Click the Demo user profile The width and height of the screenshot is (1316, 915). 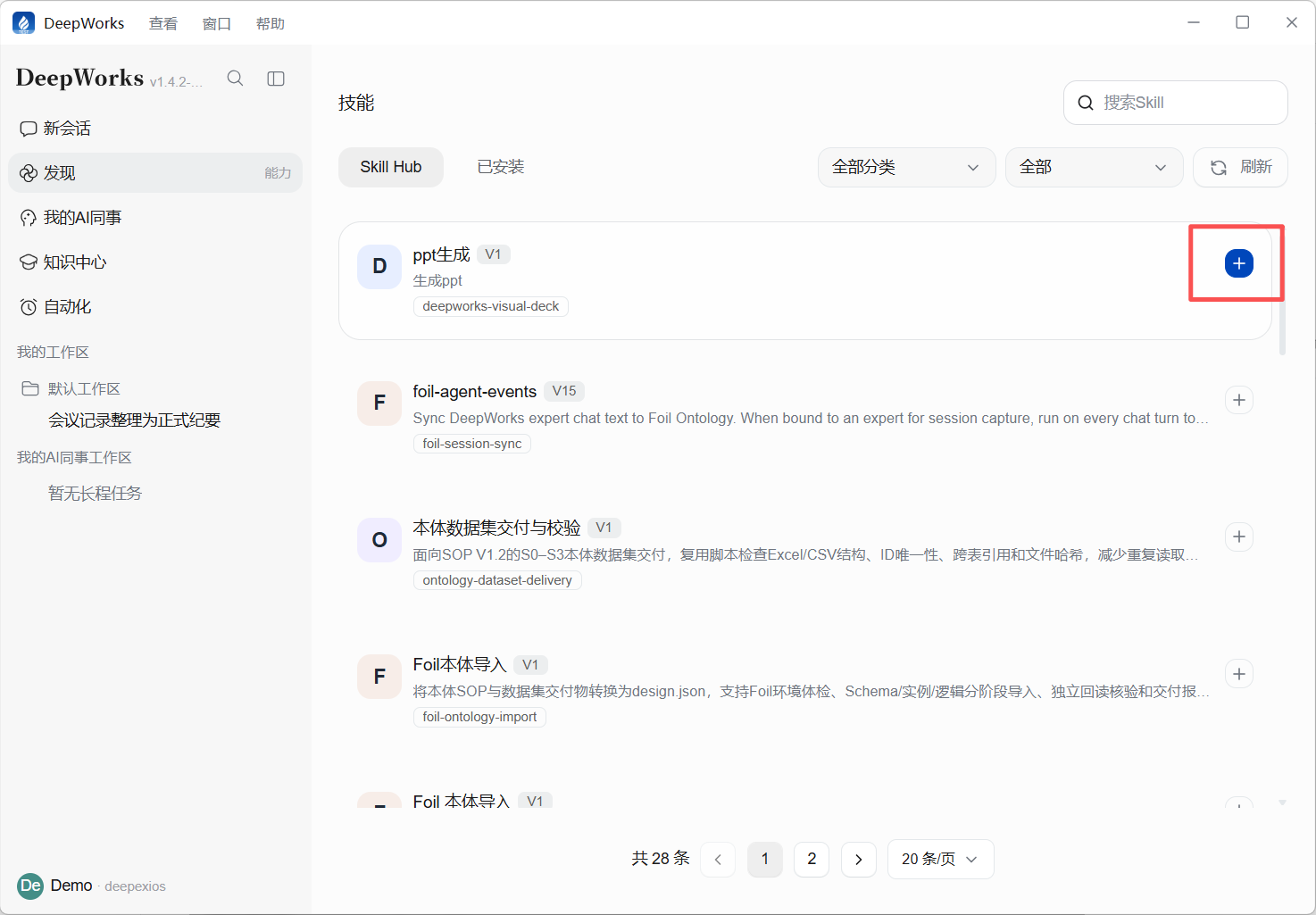click(91, 886)
